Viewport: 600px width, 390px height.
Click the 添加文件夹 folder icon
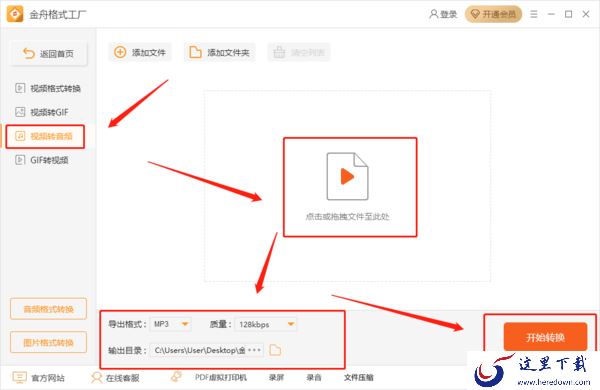tap(195, 52)
